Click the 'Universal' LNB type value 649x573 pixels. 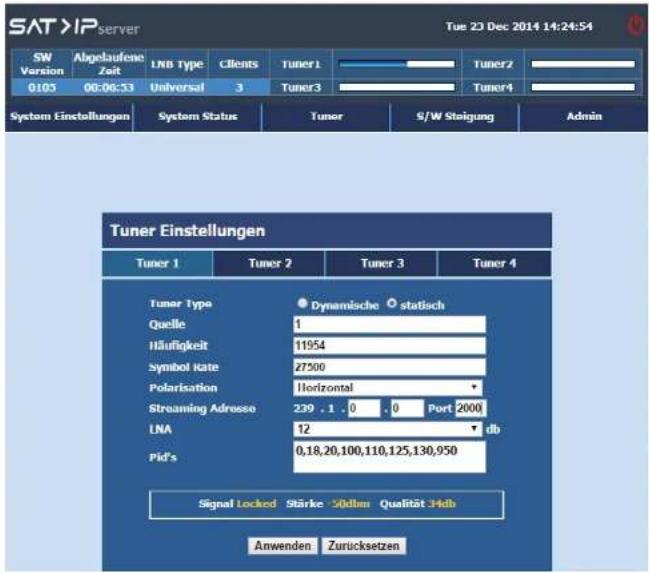coord(177,87)
